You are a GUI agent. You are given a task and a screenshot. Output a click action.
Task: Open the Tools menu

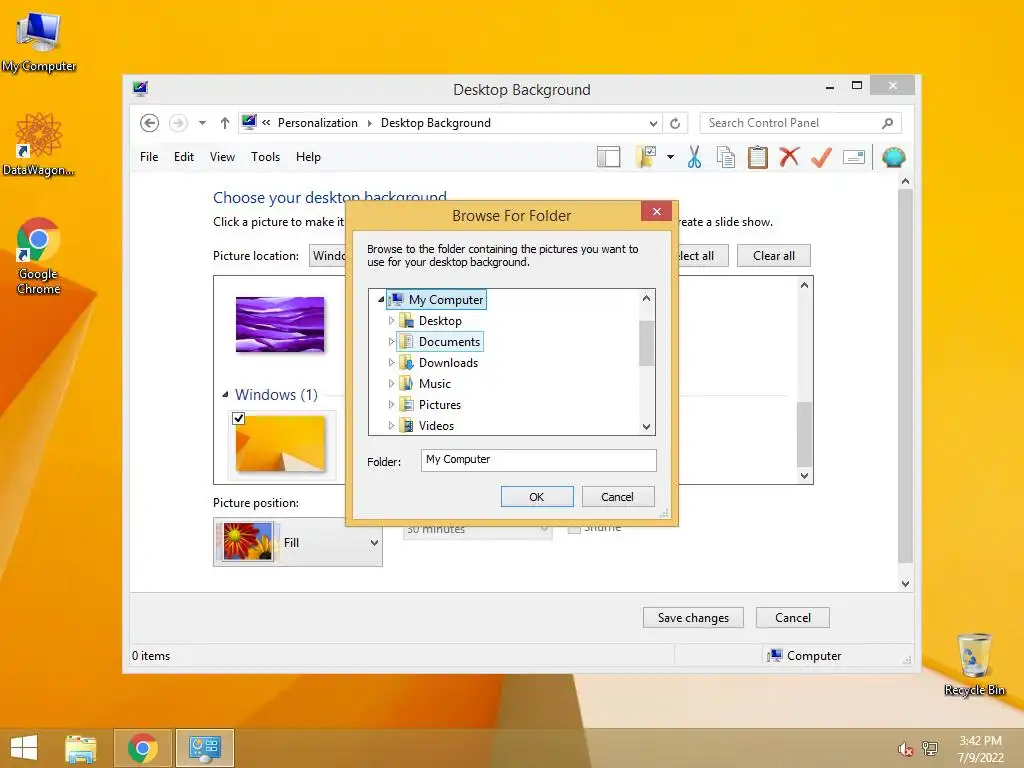[x=265, y=157]
